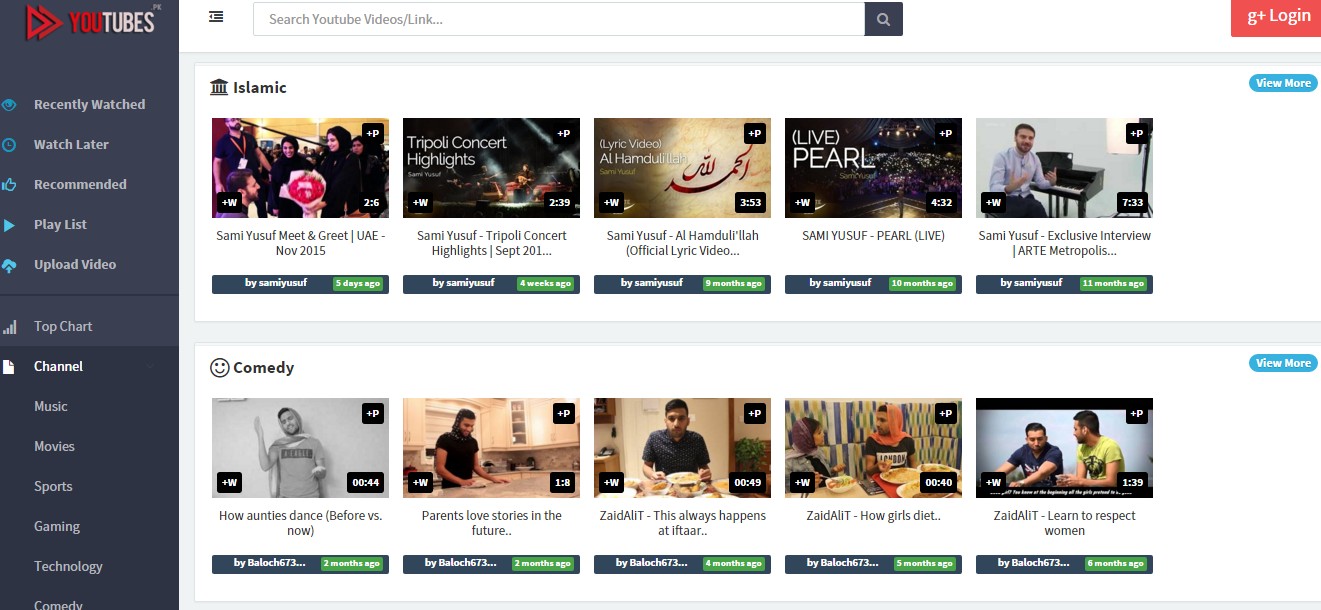Screen dimensions: 1321x610
Task: Click View More for Islamic section
Action: 1283,83
